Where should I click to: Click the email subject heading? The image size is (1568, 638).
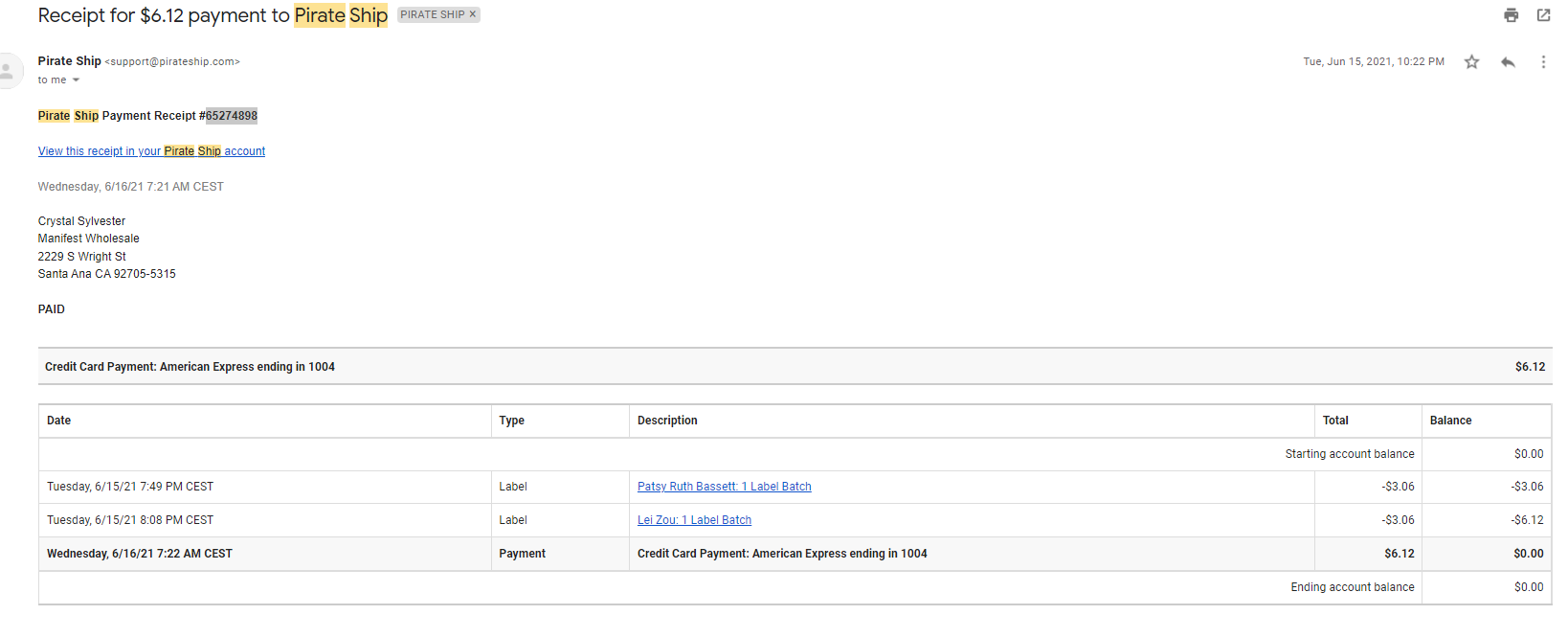tap(213, 15)
